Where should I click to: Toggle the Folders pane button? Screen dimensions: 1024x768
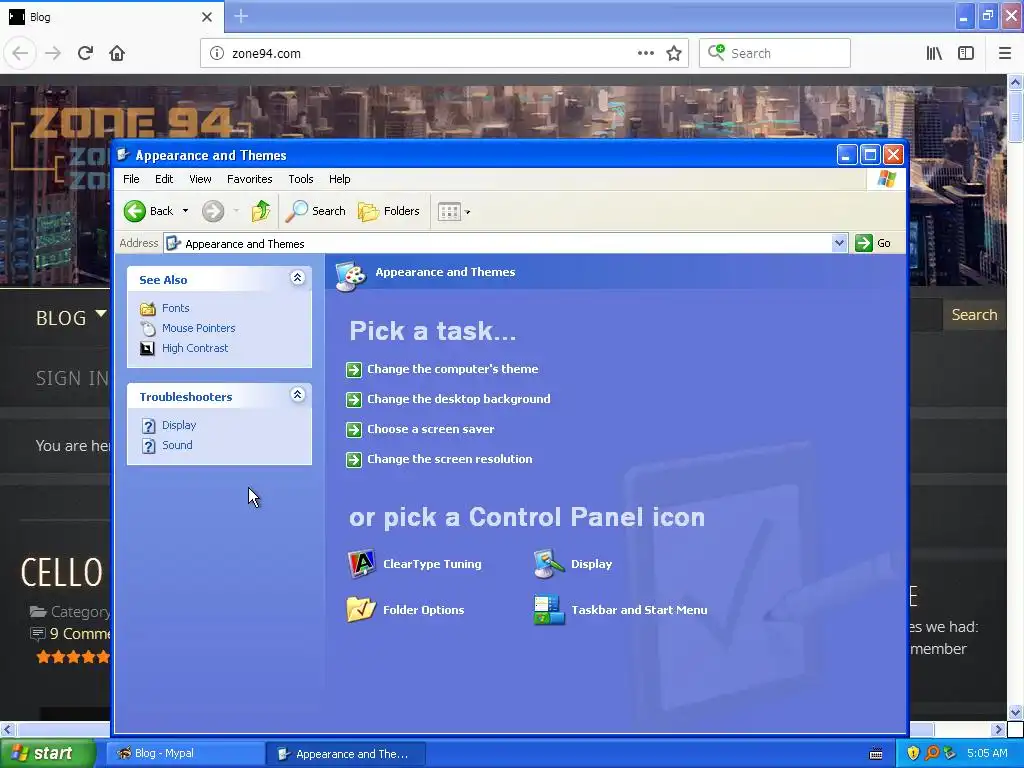[389, 211]
